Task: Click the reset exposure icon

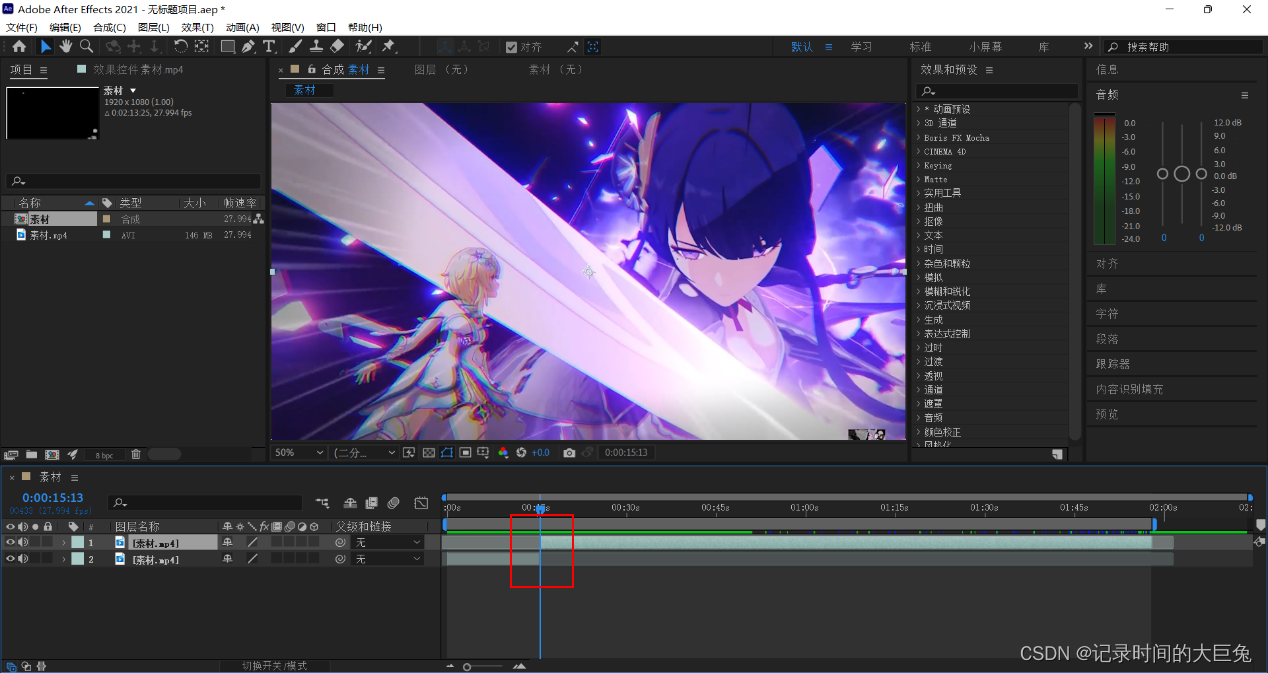Action: pos(521,453)
